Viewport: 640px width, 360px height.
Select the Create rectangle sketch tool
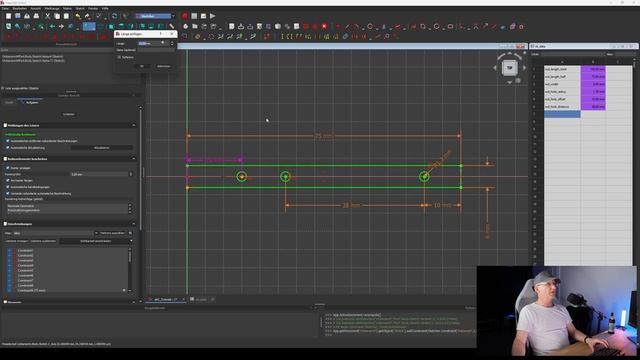click(x=423, y=27)
